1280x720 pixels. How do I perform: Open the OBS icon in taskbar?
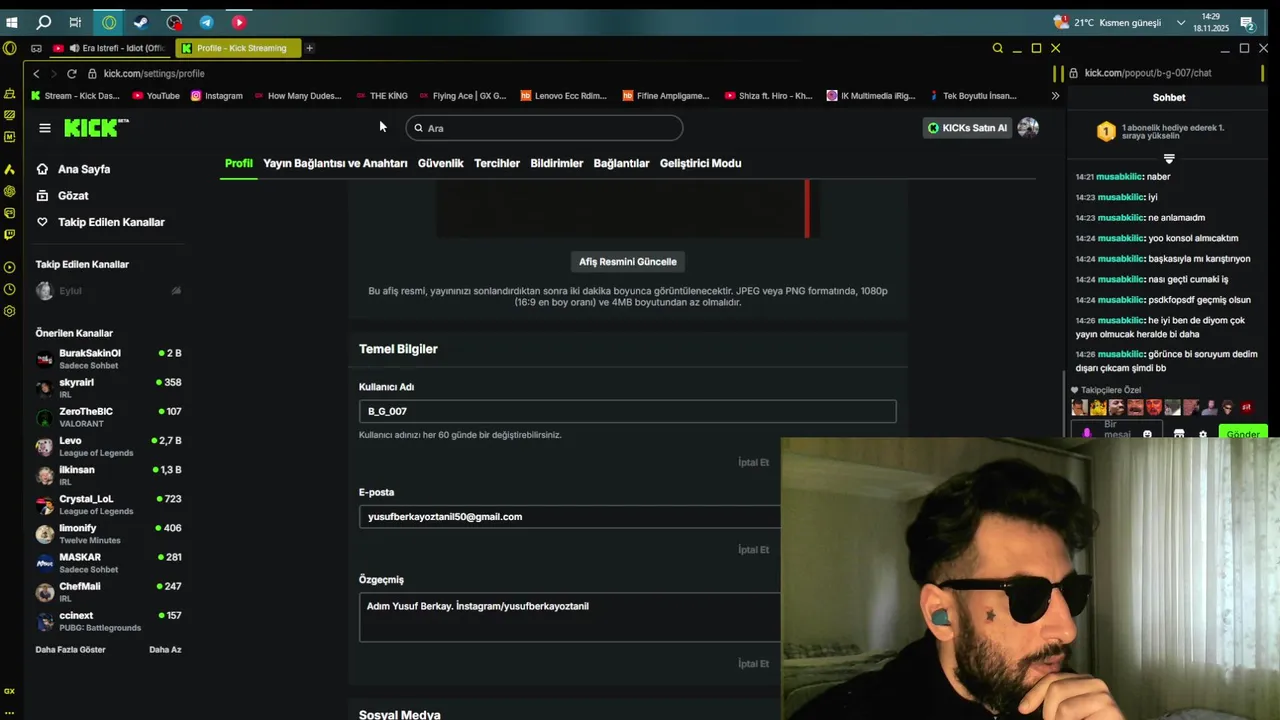pyautogui.click(x=174, y=22)
